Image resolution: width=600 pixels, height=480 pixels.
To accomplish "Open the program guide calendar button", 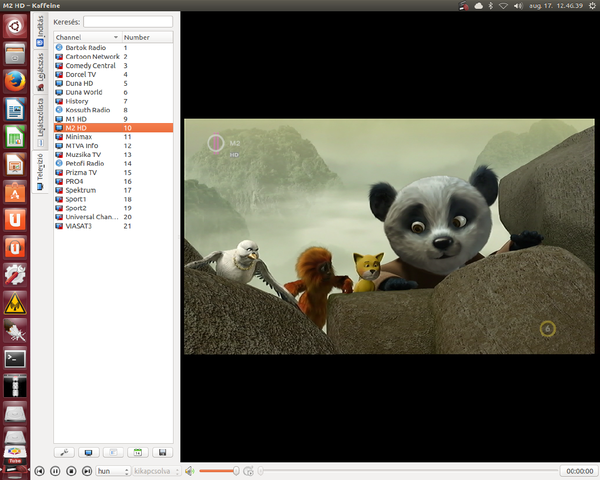I will click(x=138, y=452).
